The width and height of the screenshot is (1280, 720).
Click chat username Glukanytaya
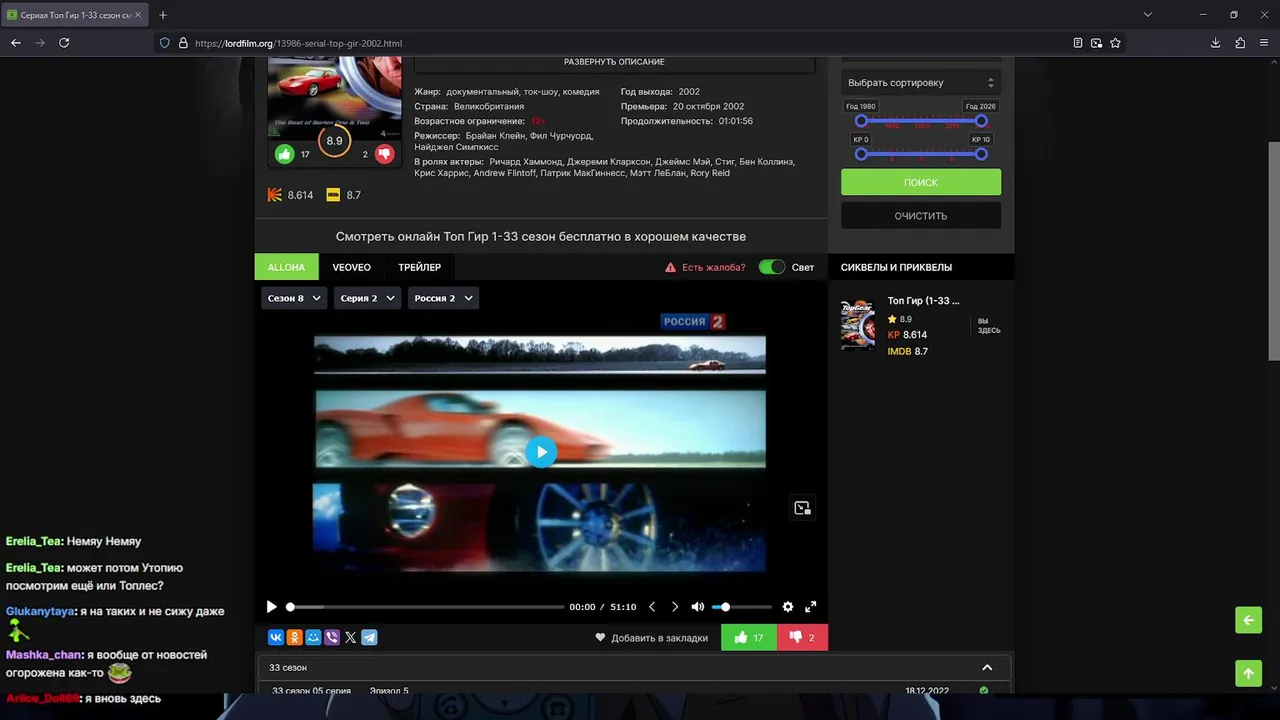pos(40,611)
